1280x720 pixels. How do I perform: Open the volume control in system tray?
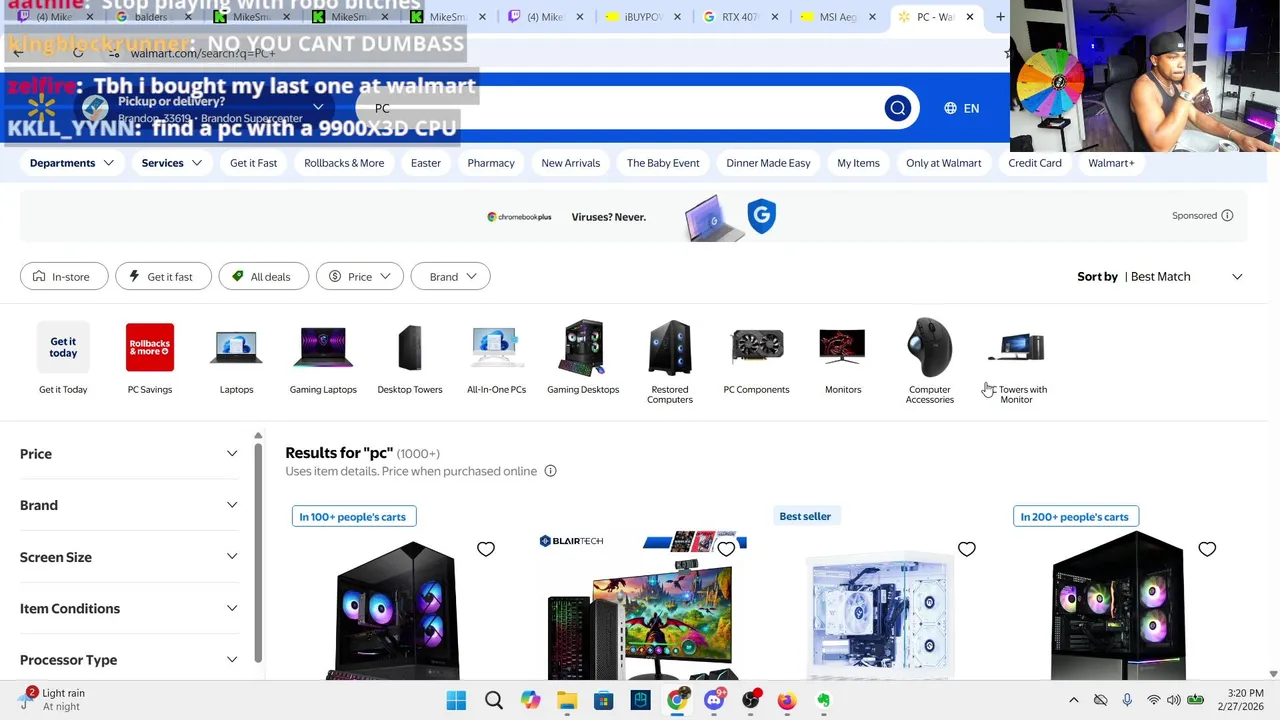coord(1174,700)
